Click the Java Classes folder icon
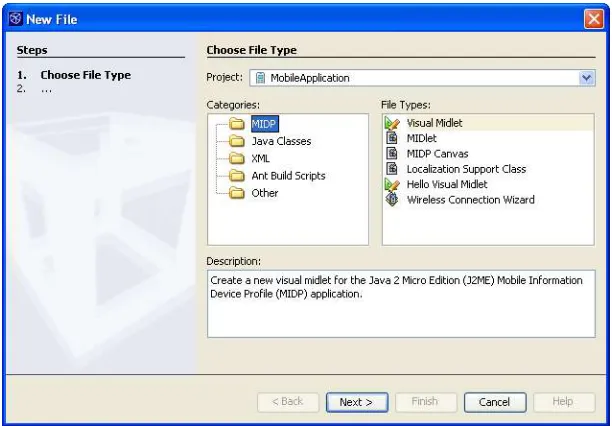612x426 pixels. (x=237, y=141)
